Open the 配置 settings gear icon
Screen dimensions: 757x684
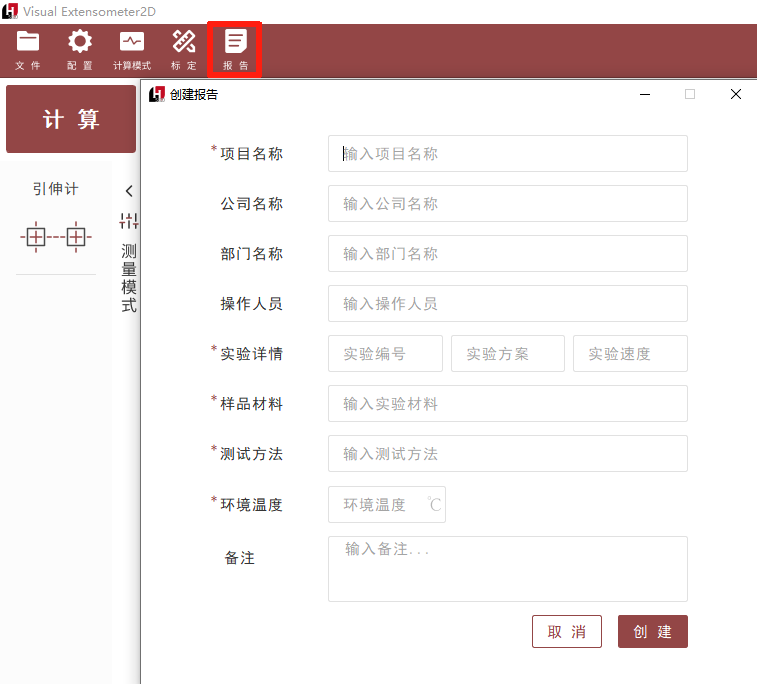(79, 49)
